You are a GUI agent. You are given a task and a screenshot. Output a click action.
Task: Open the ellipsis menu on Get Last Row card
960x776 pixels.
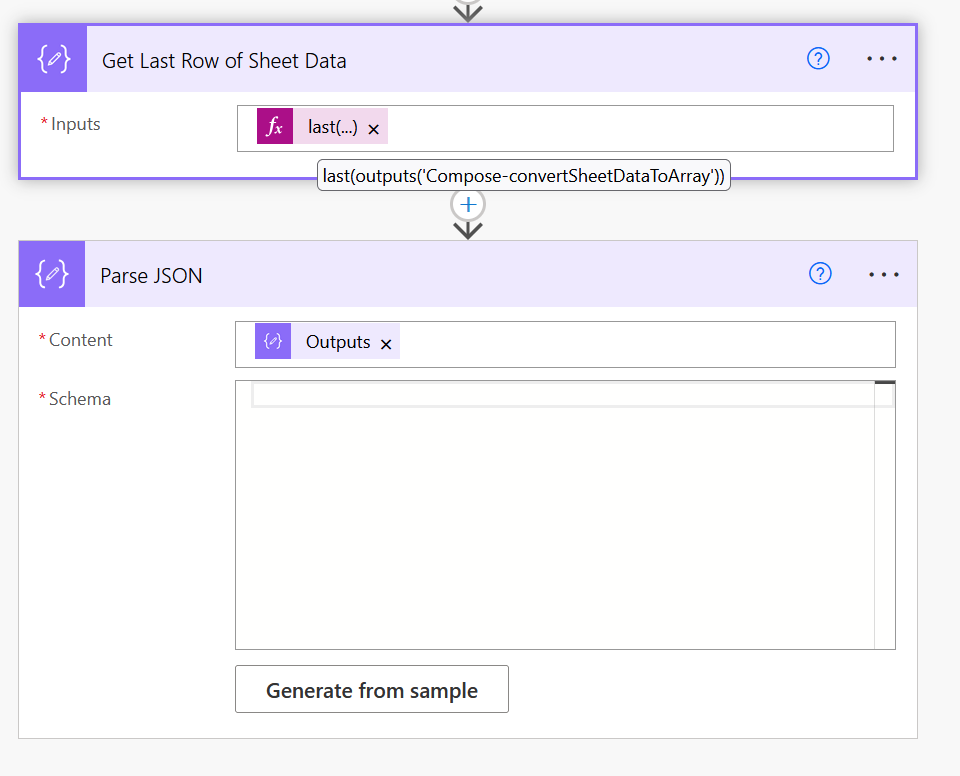point(882,59)
